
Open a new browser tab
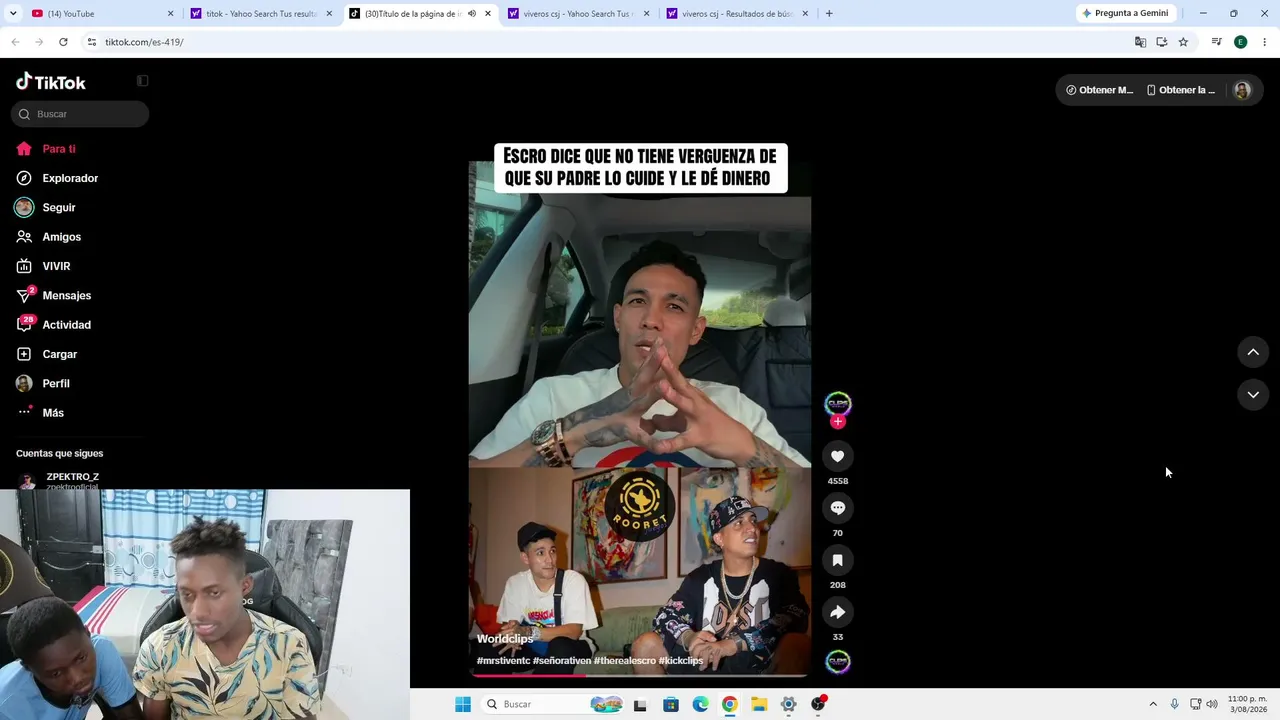click(829, 14)
